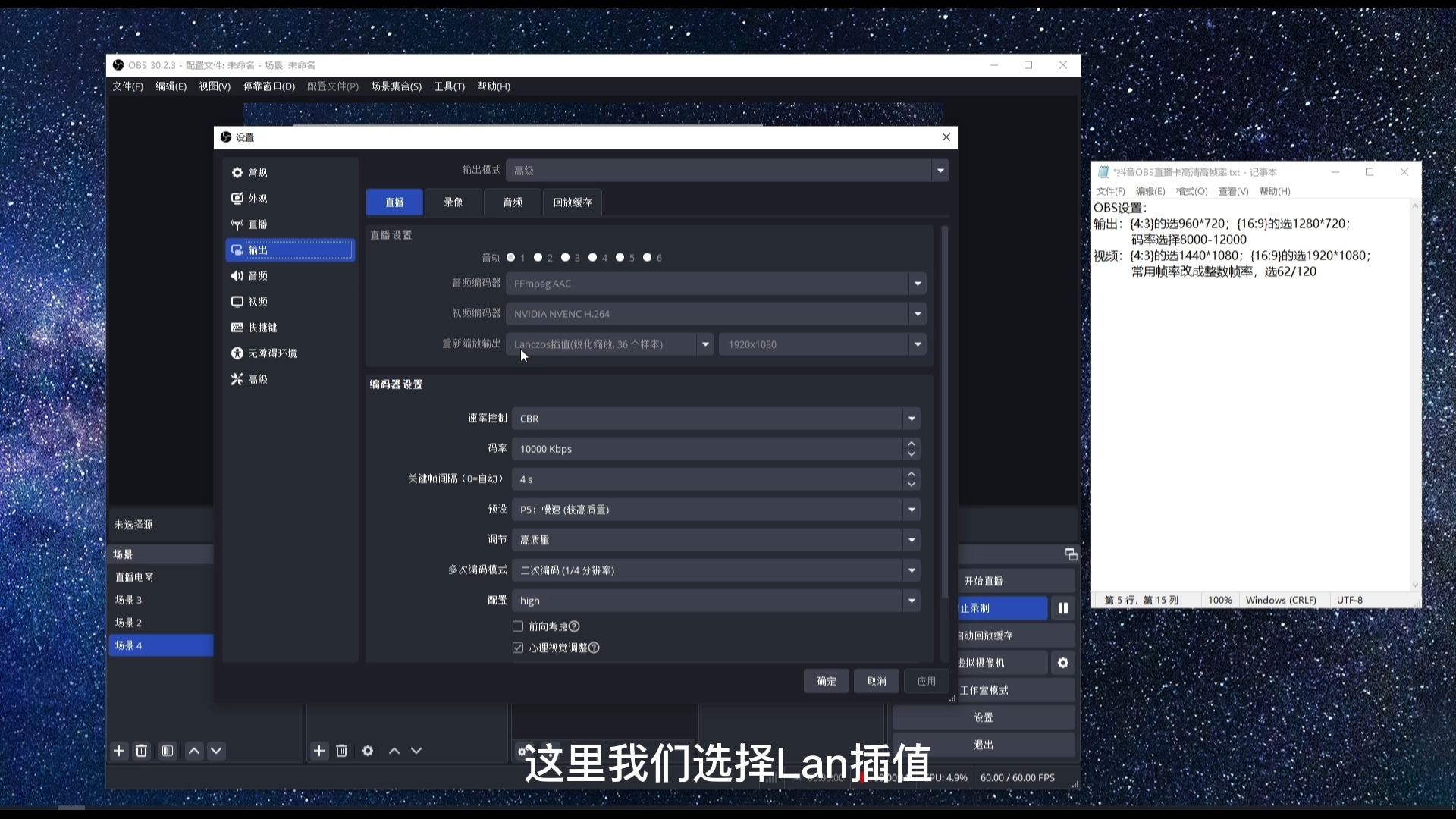Move the source up in the sources toolbar
This screenshot has height=819, width=1456.
[394, 751]
